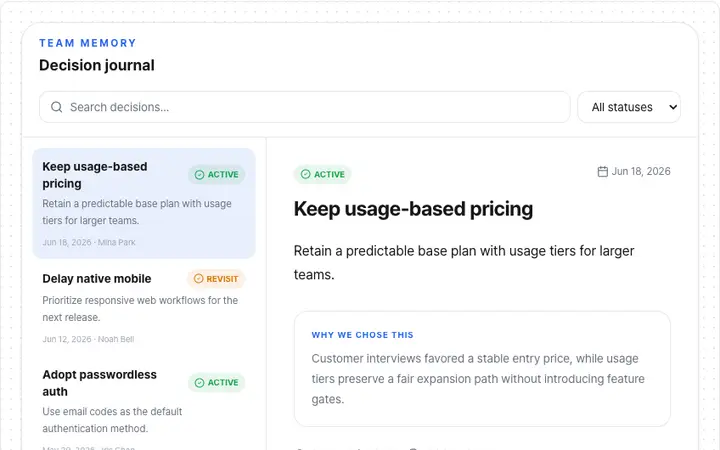Click the magnifier icon in search bar

pos(56,107)
